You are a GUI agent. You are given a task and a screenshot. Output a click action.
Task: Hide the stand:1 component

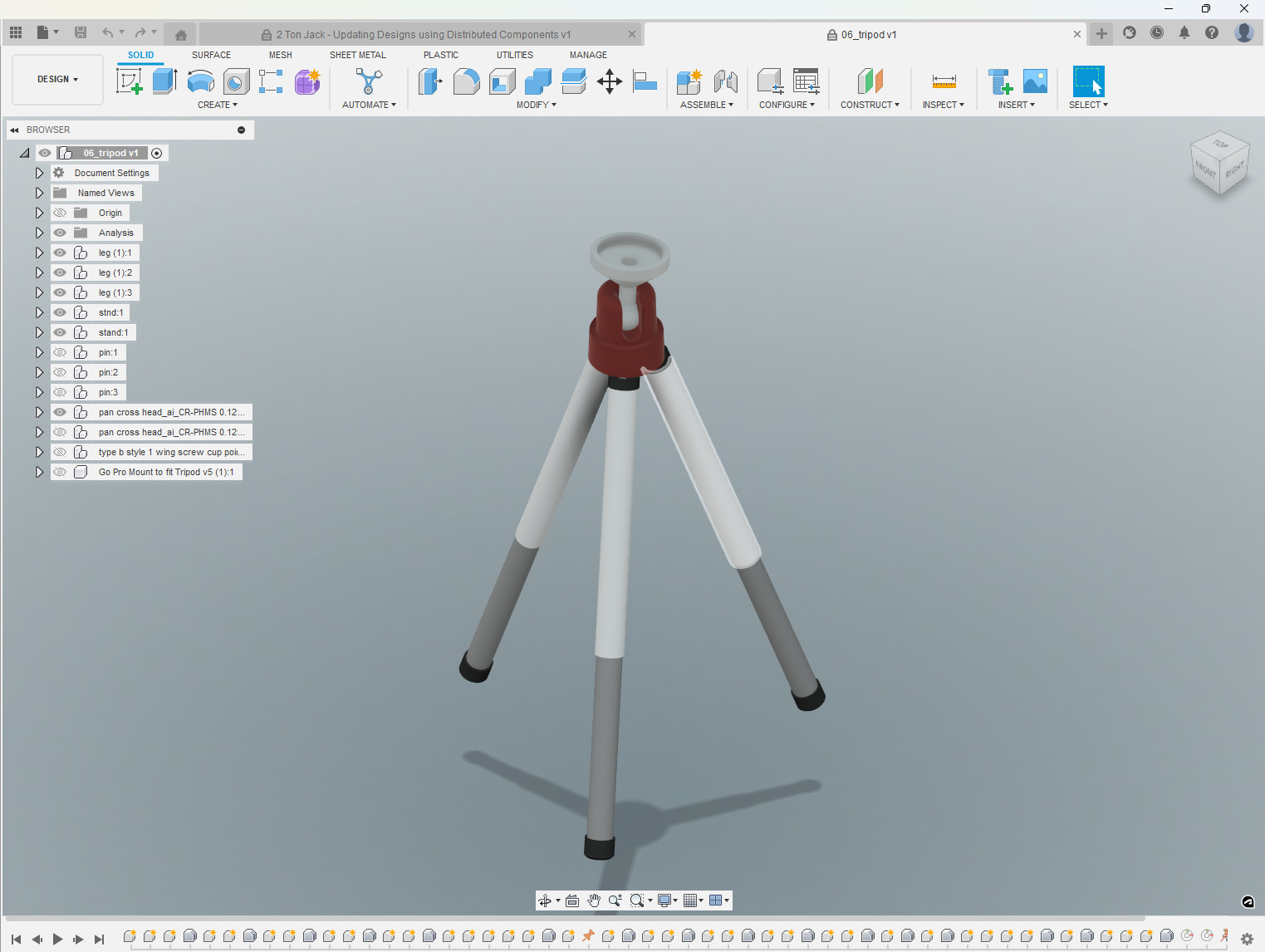pos(60,332)
